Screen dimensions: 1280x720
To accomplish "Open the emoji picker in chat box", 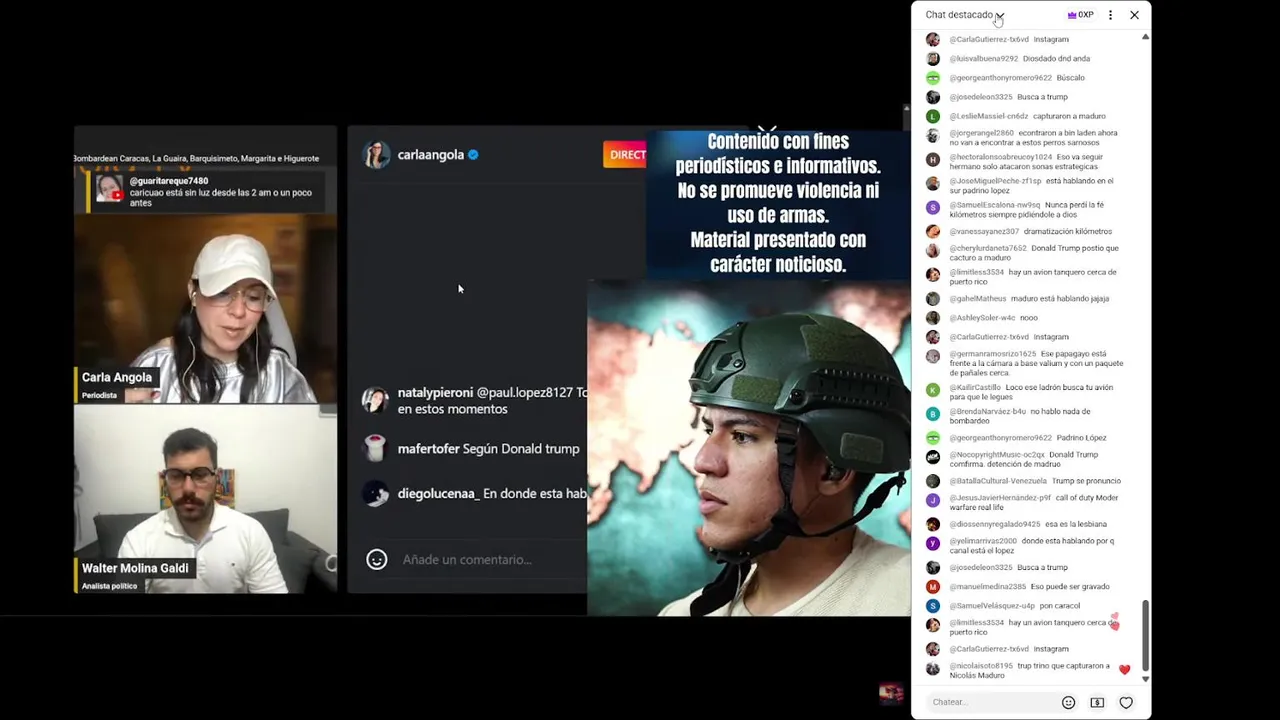I will click(1068, 702).
